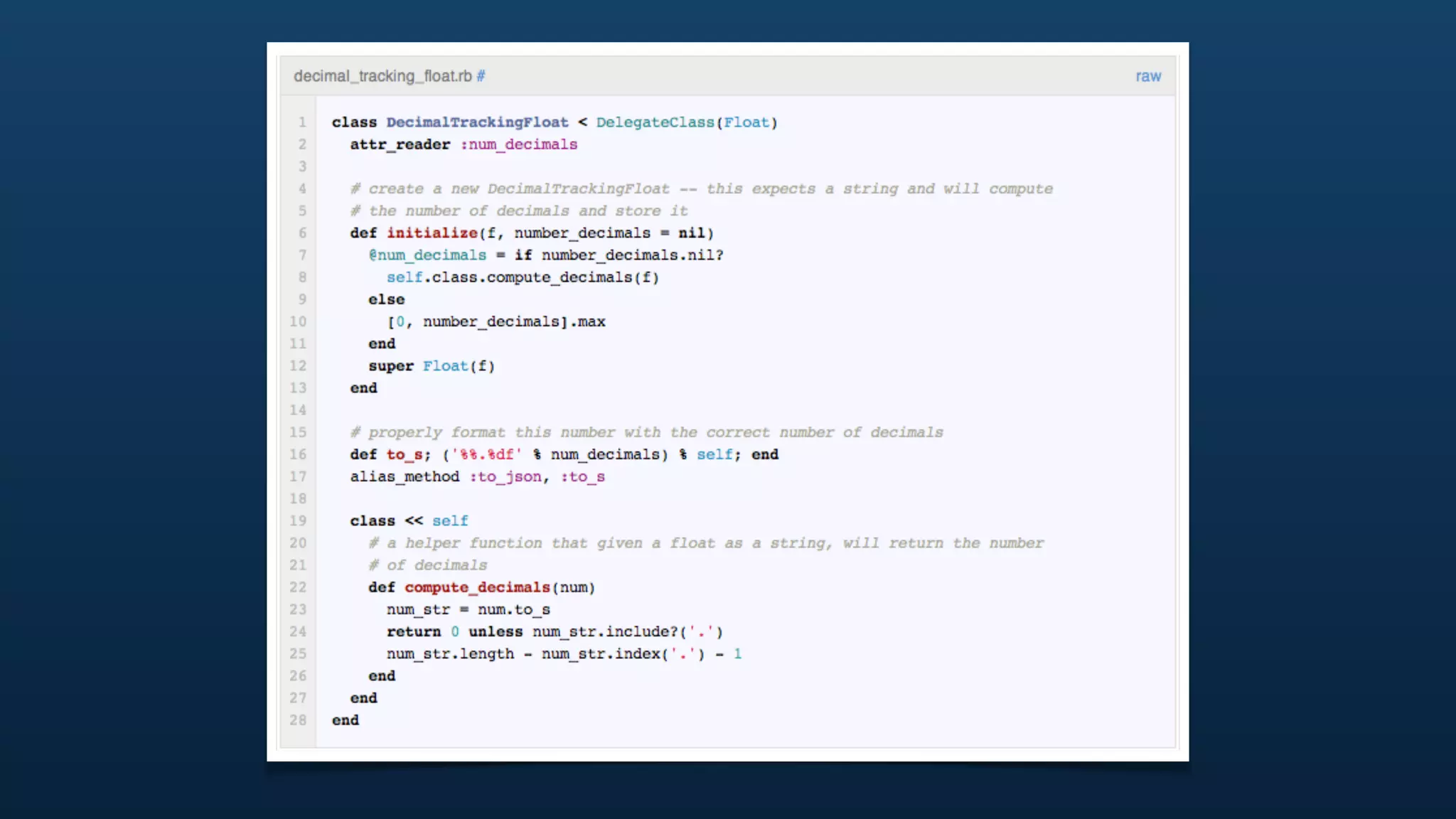Click the to_s method name on line 16
The image size is (1456, 819).
[405, 454]
